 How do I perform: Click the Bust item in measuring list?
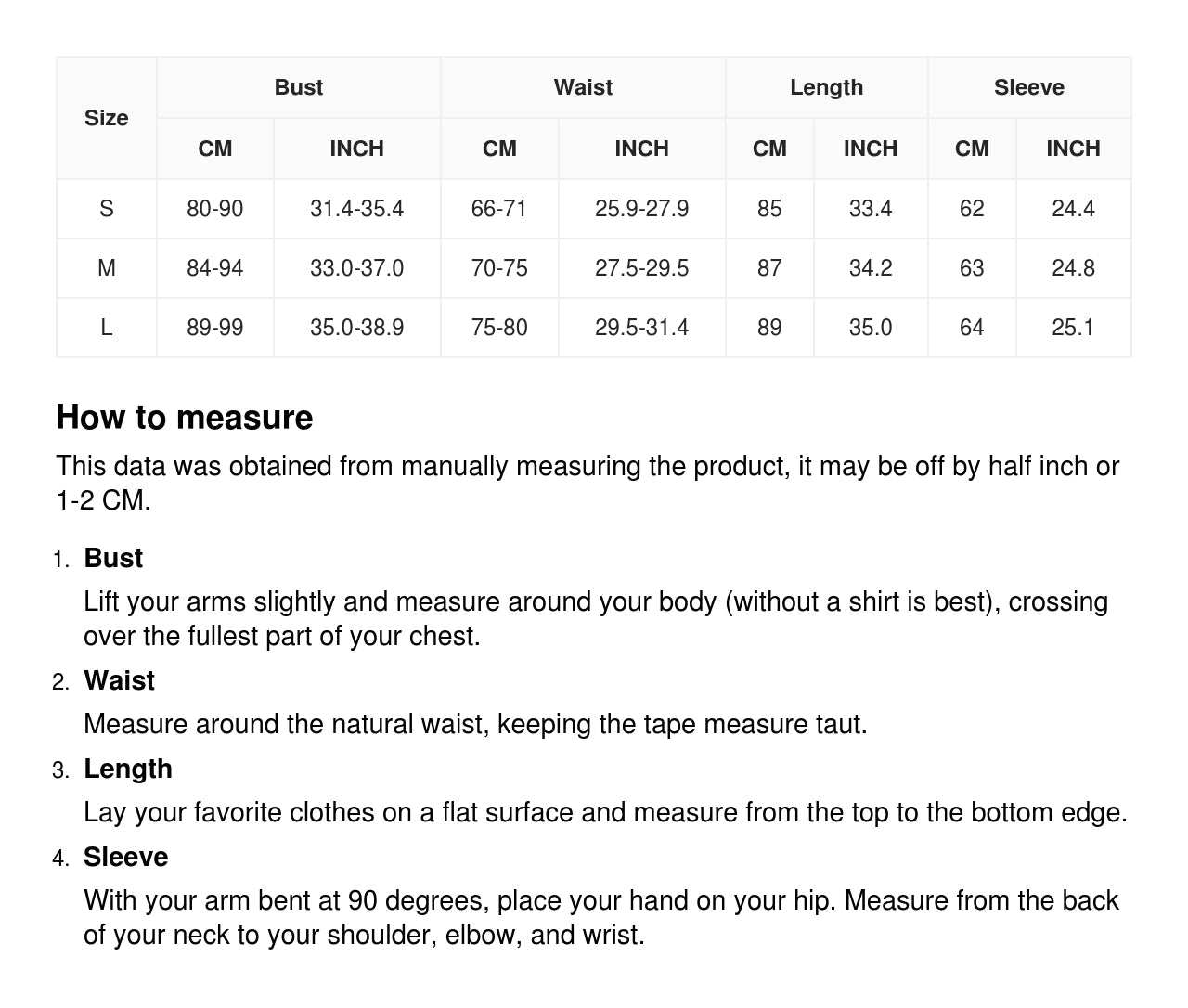[x=113, y=558]
